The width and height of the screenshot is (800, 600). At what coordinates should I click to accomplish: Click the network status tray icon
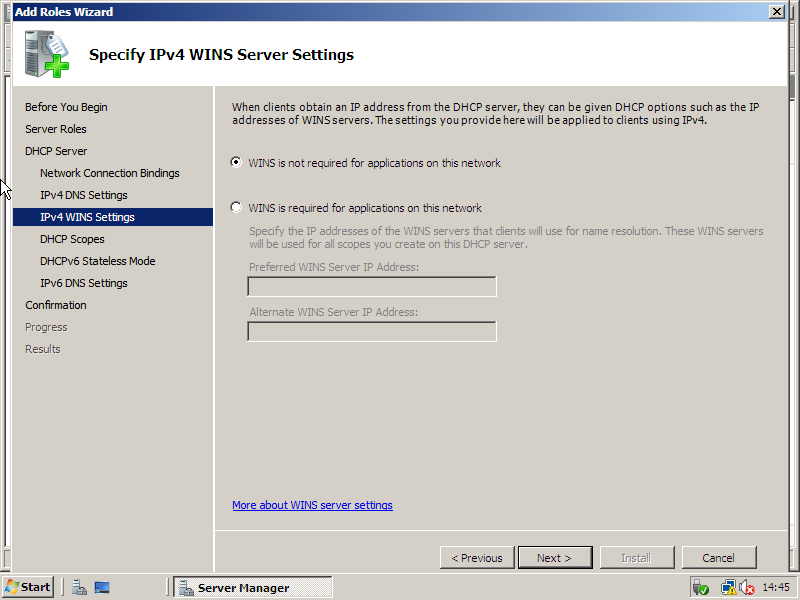point(728,587)
